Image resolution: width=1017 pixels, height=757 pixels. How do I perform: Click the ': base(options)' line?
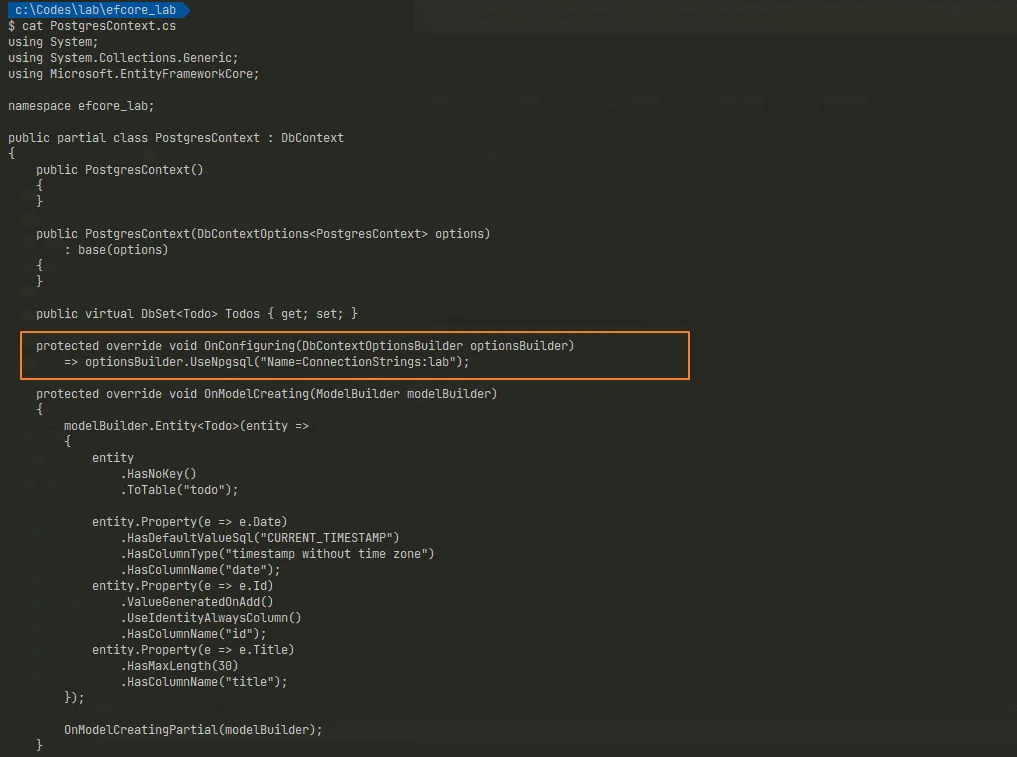(116, 250)
